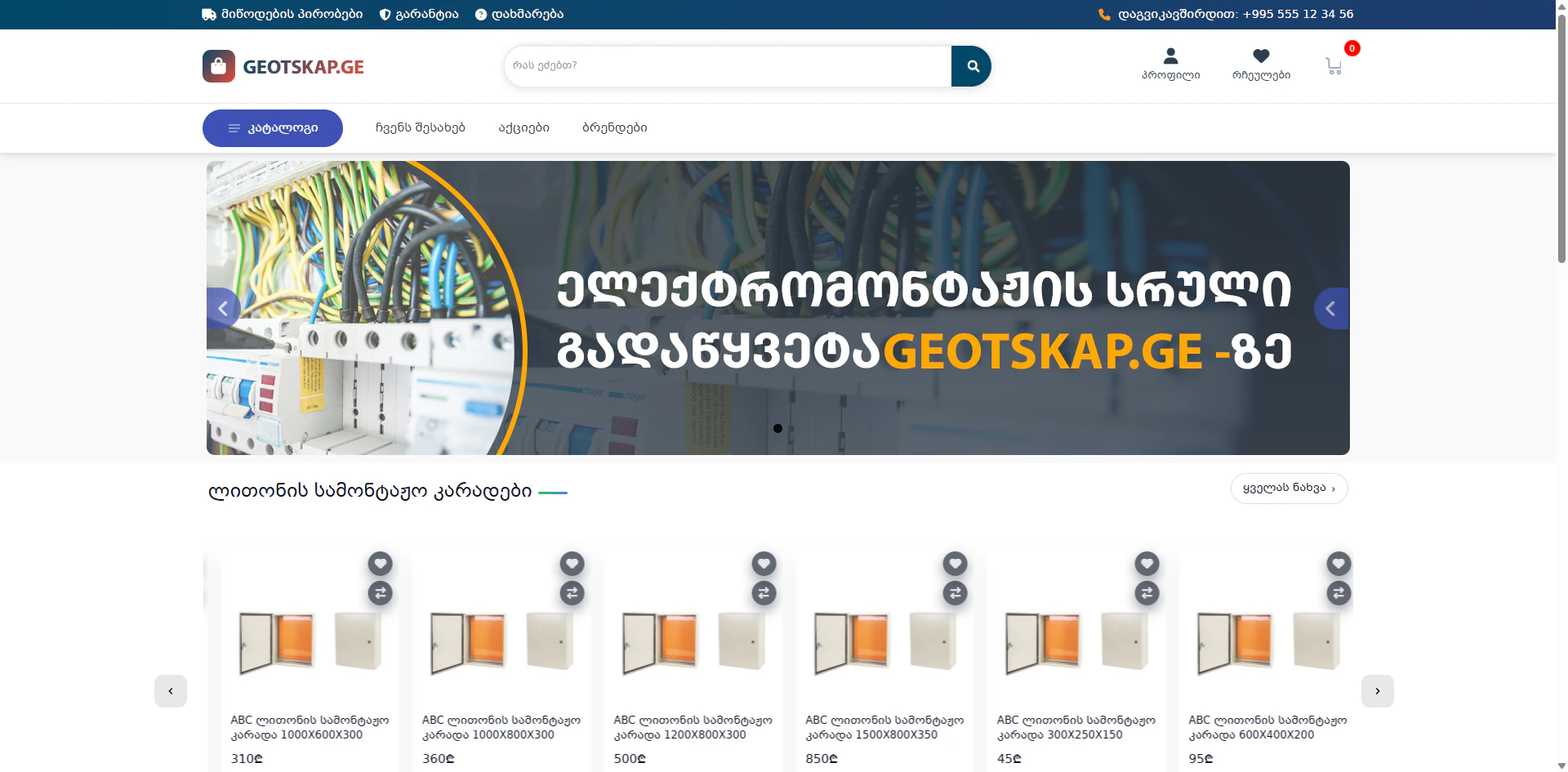This screenshot has height=772, width=1568.
Task: Select the ბრენდები menu item
Action: (614, 127)
